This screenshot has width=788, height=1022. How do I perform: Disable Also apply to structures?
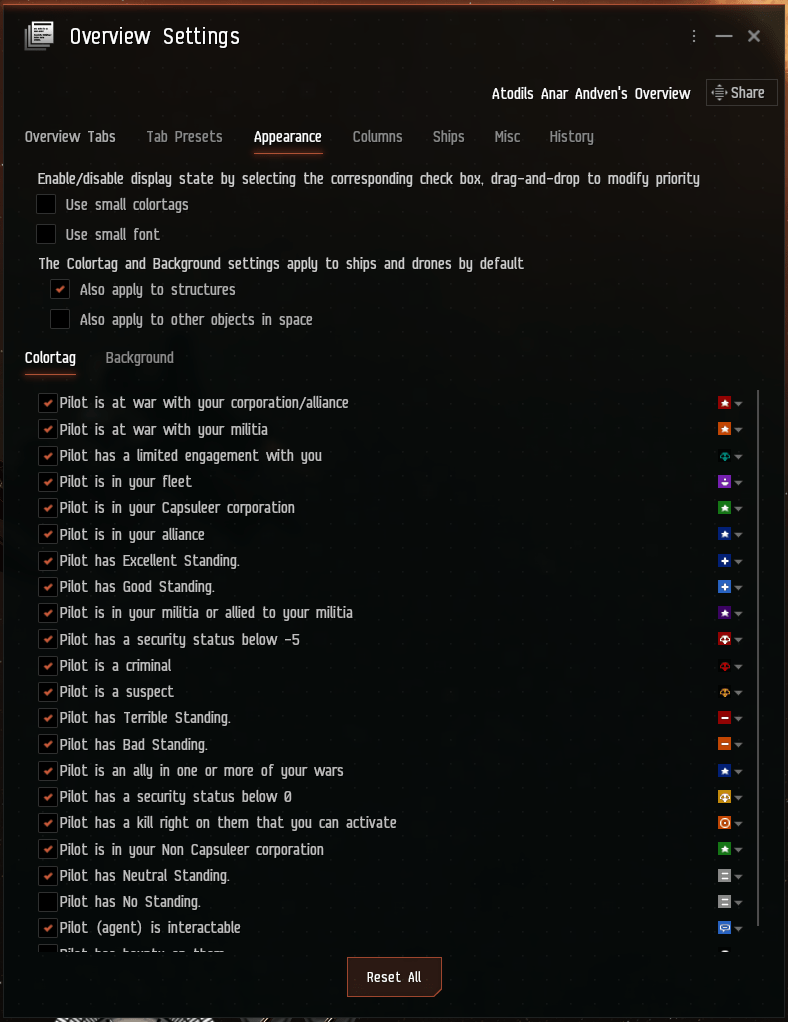click(59, 289)
